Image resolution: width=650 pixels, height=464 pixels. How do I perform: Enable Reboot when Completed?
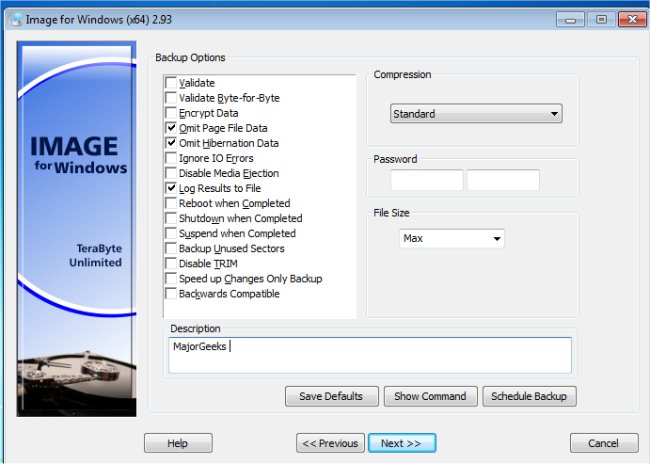171,203
